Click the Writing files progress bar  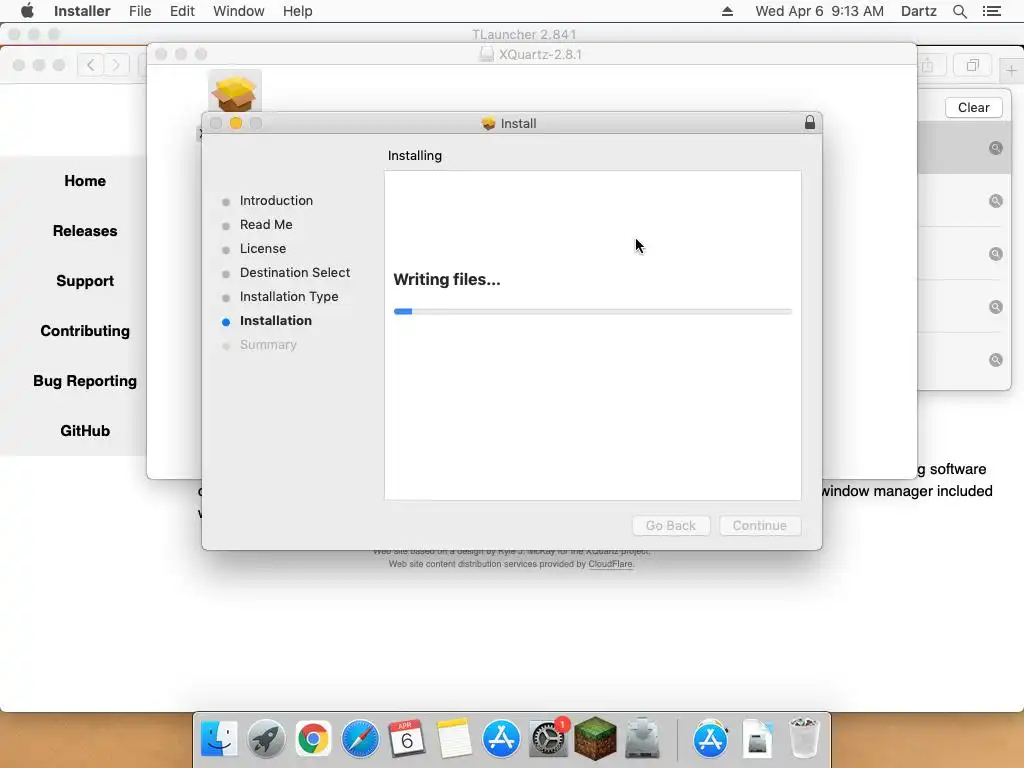592,312
